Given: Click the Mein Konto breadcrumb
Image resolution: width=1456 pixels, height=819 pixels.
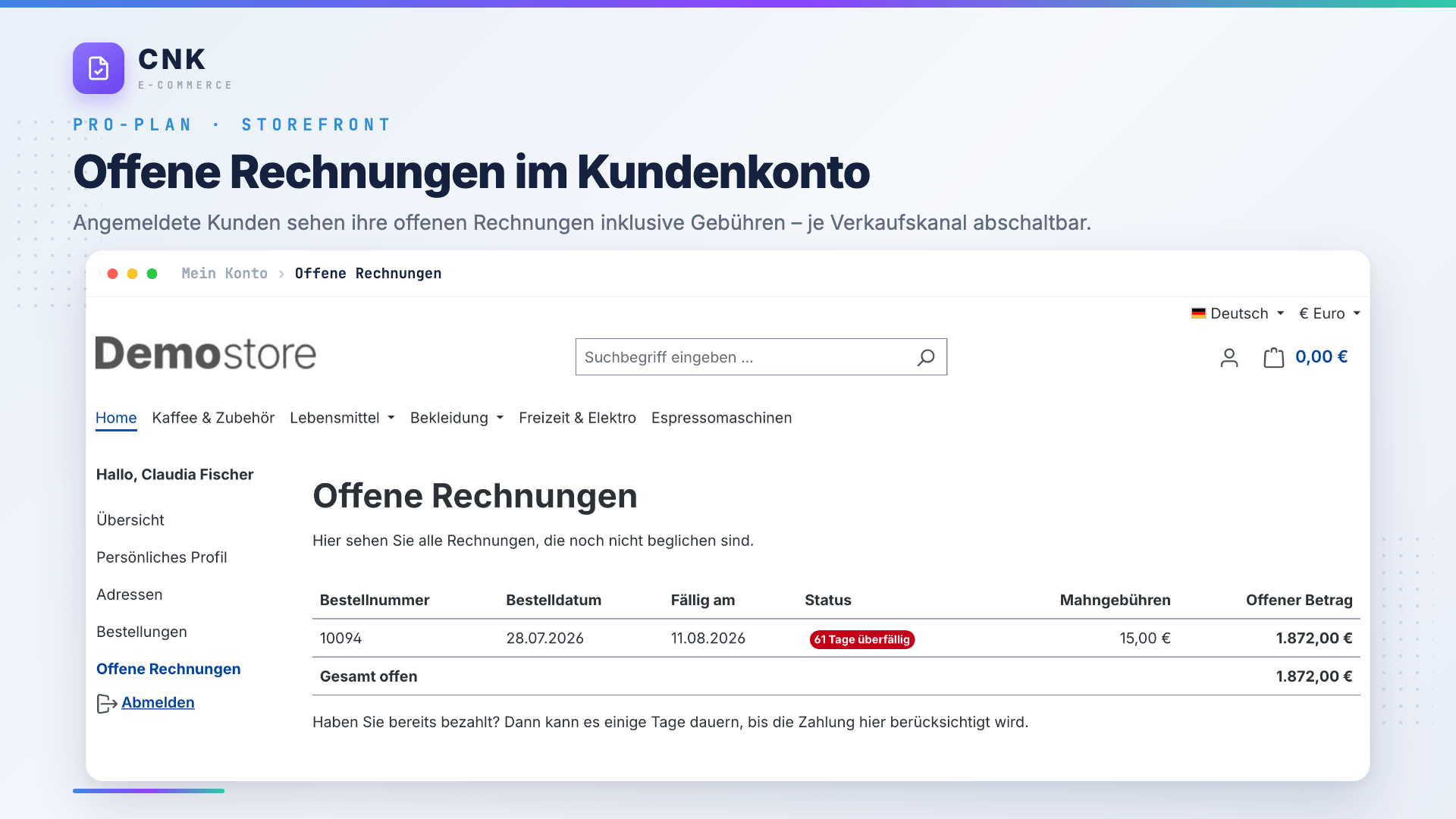Looking at the screenshot, I should [224, 274].
